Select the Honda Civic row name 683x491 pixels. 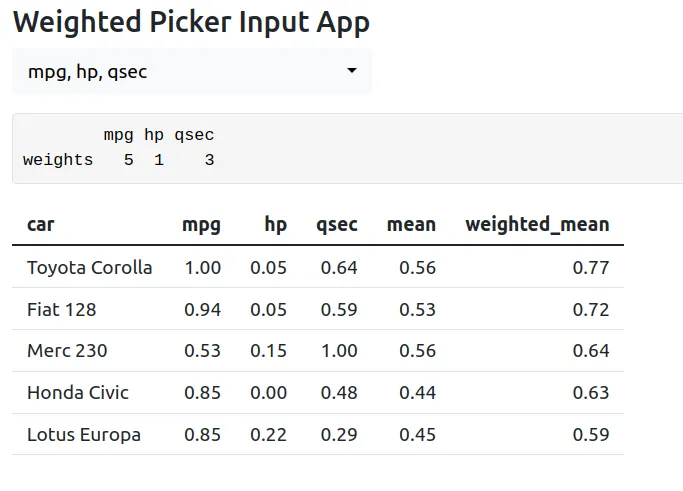click(78, 393)
